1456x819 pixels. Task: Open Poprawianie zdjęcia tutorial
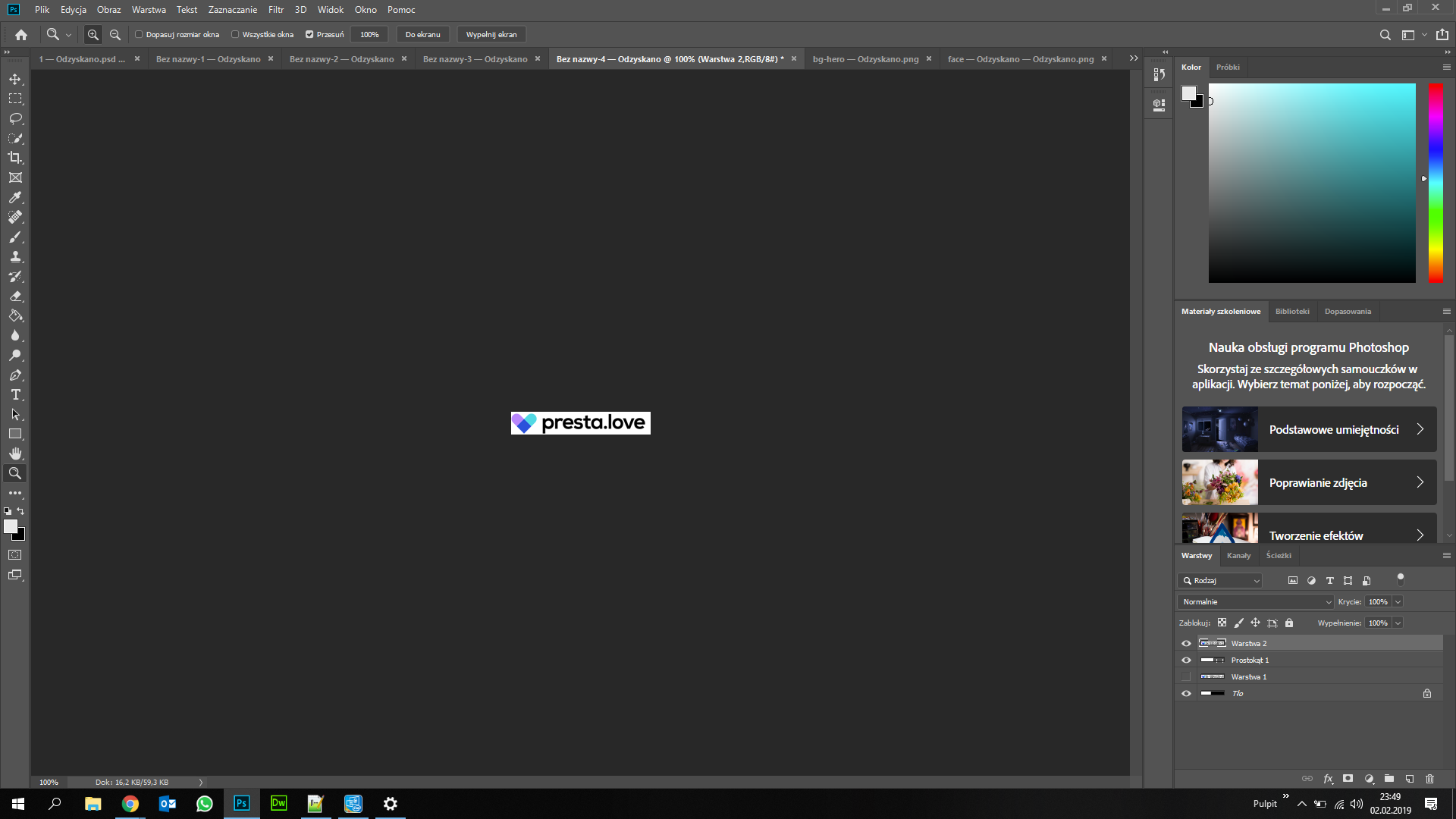[1309, 482]
